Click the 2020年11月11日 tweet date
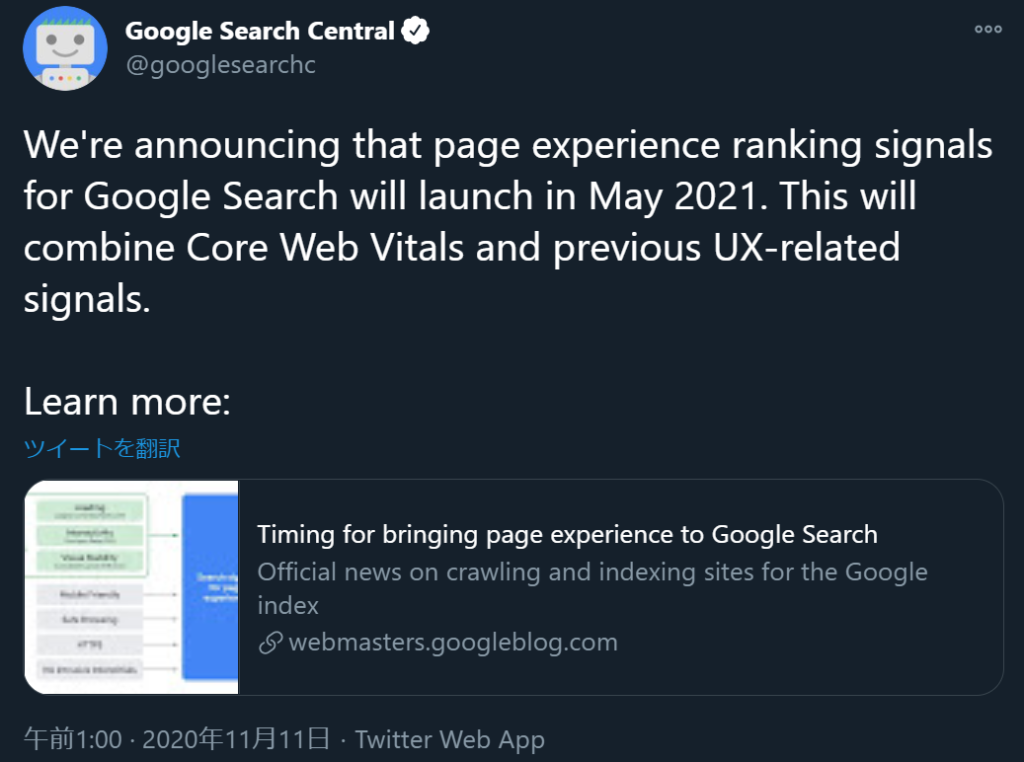The image size is (1024, 762). pyautogui.click(x=236, y=740)
